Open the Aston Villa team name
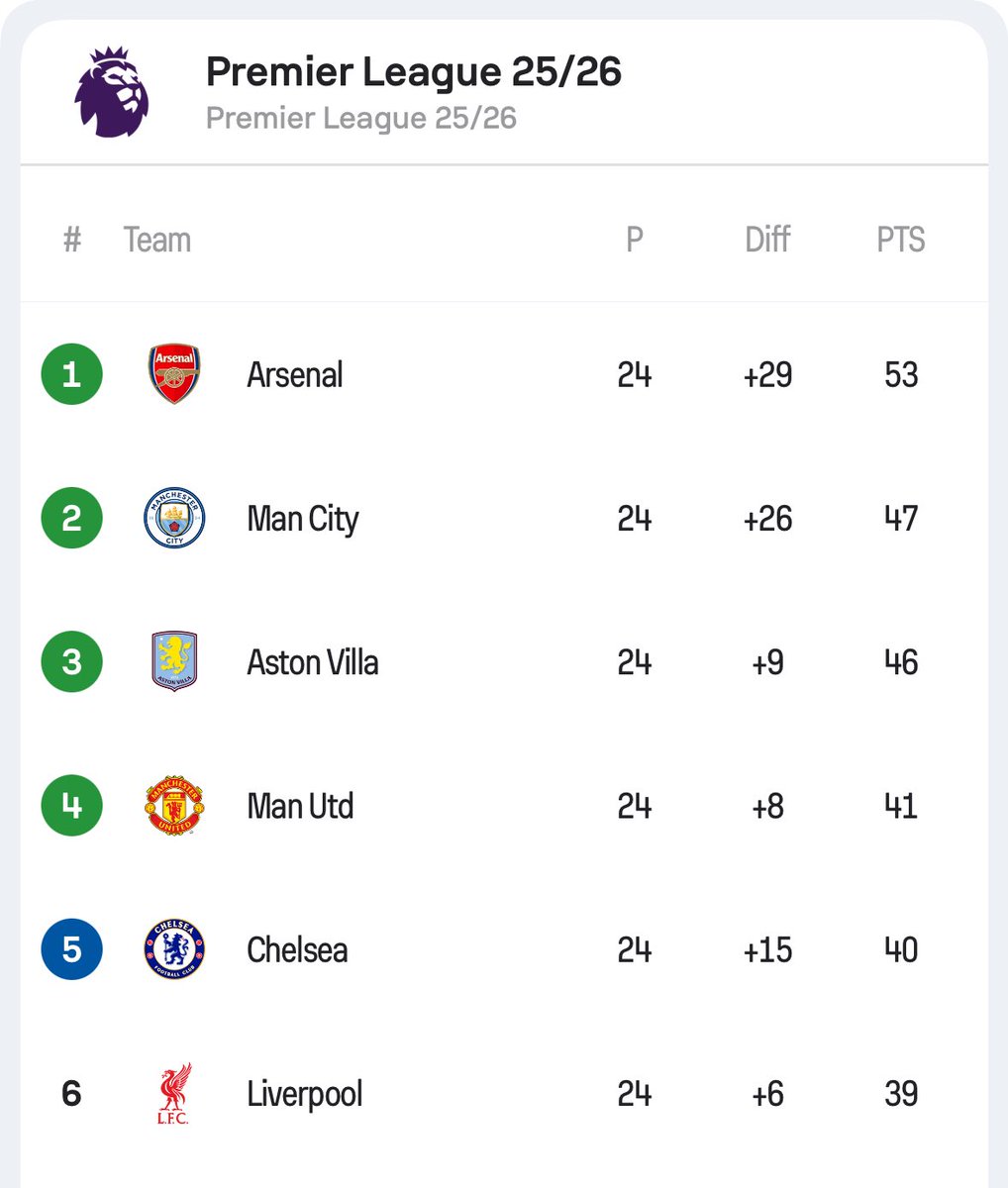Viewport: 1008px width, 1188px height. (x=312, y=662)
